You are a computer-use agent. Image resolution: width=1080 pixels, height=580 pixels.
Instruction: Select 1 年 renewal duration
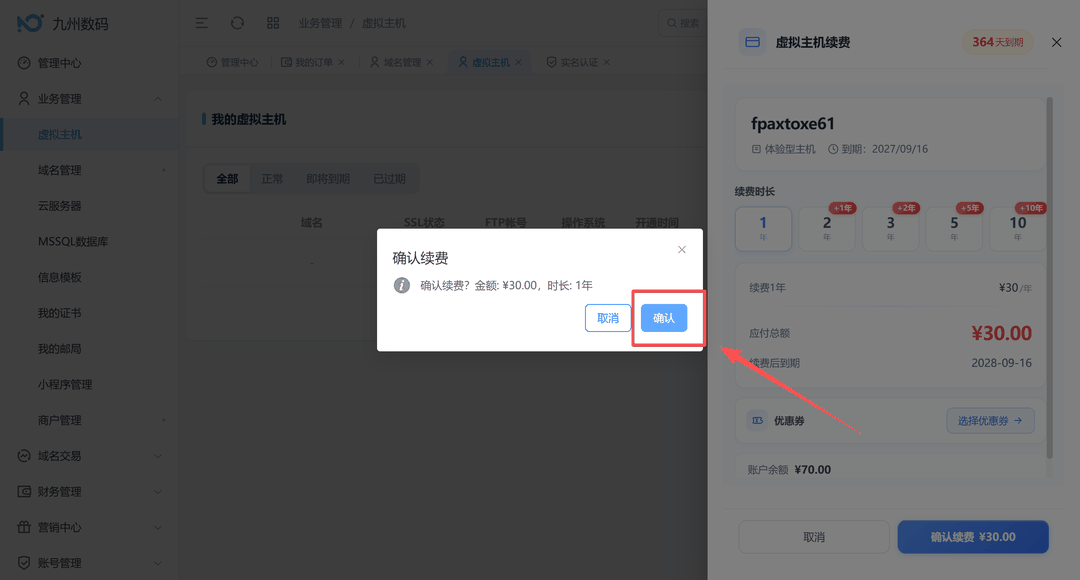click(x=763, y=228)
